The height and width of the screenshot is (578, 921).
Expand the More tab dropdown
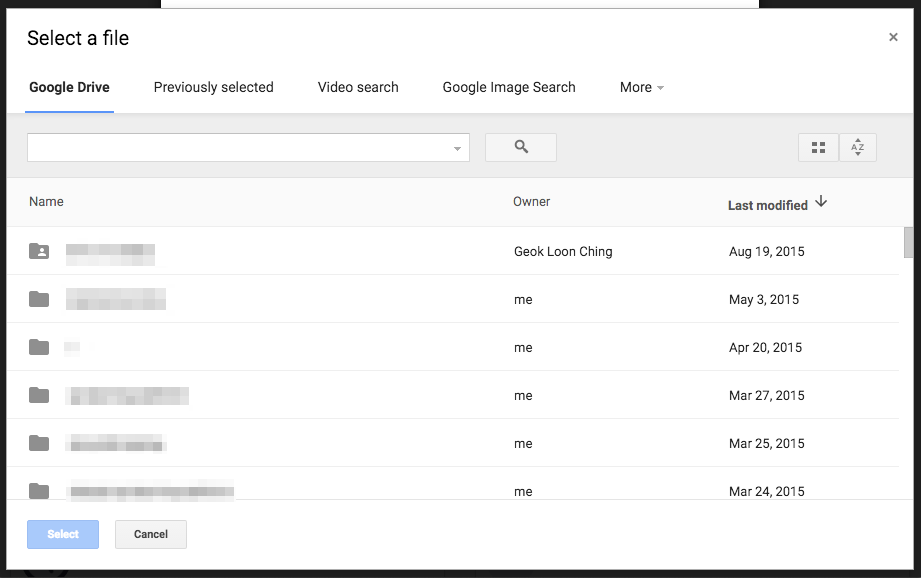[x=641, y=88]
